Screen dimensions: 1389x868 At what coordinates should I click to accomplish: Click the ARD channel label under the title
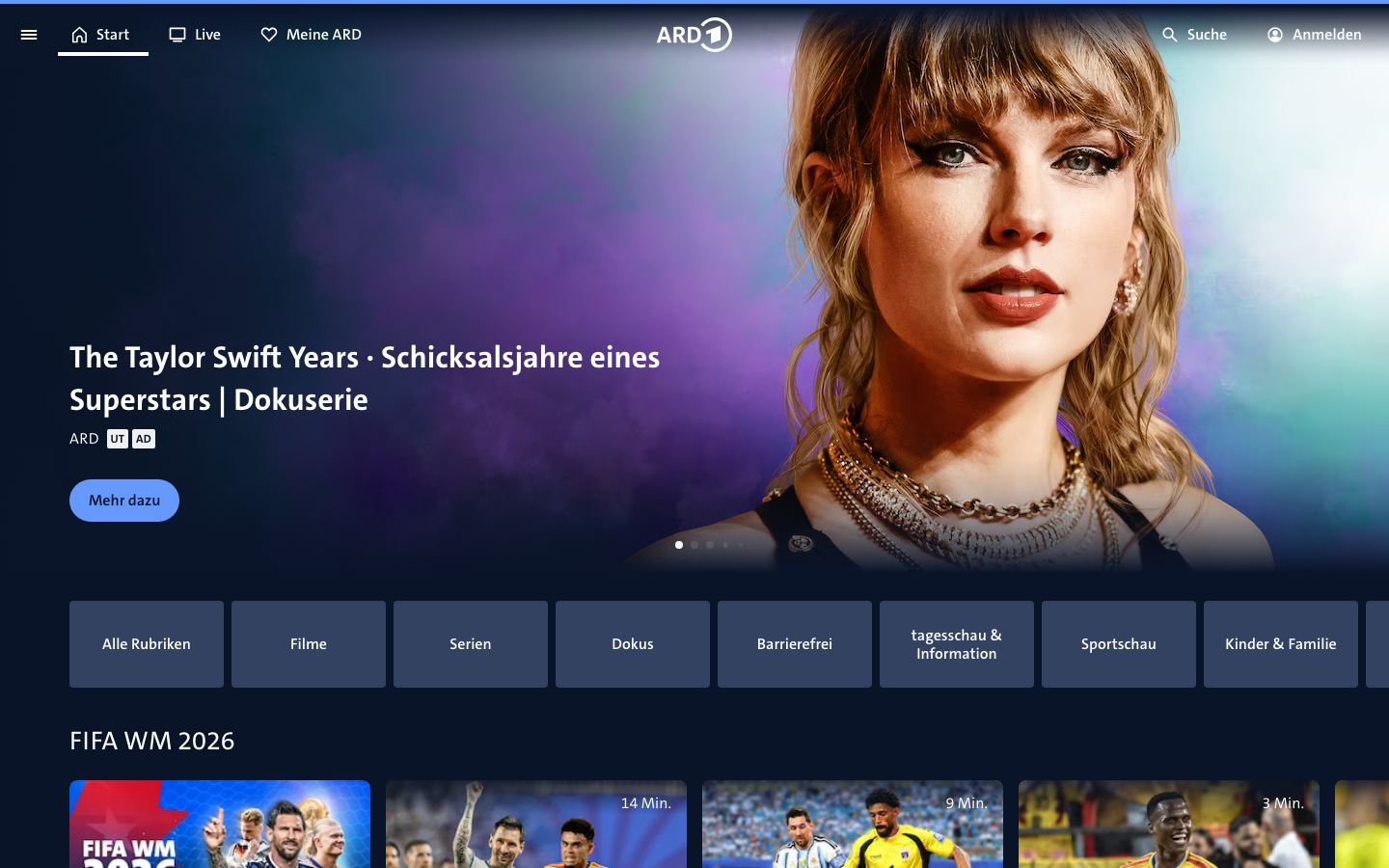pos(84,439)
